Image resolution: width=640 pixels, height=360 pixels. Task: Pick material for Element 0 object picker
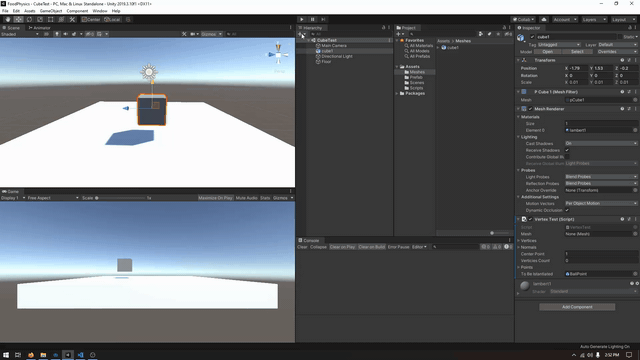[635, 130]
